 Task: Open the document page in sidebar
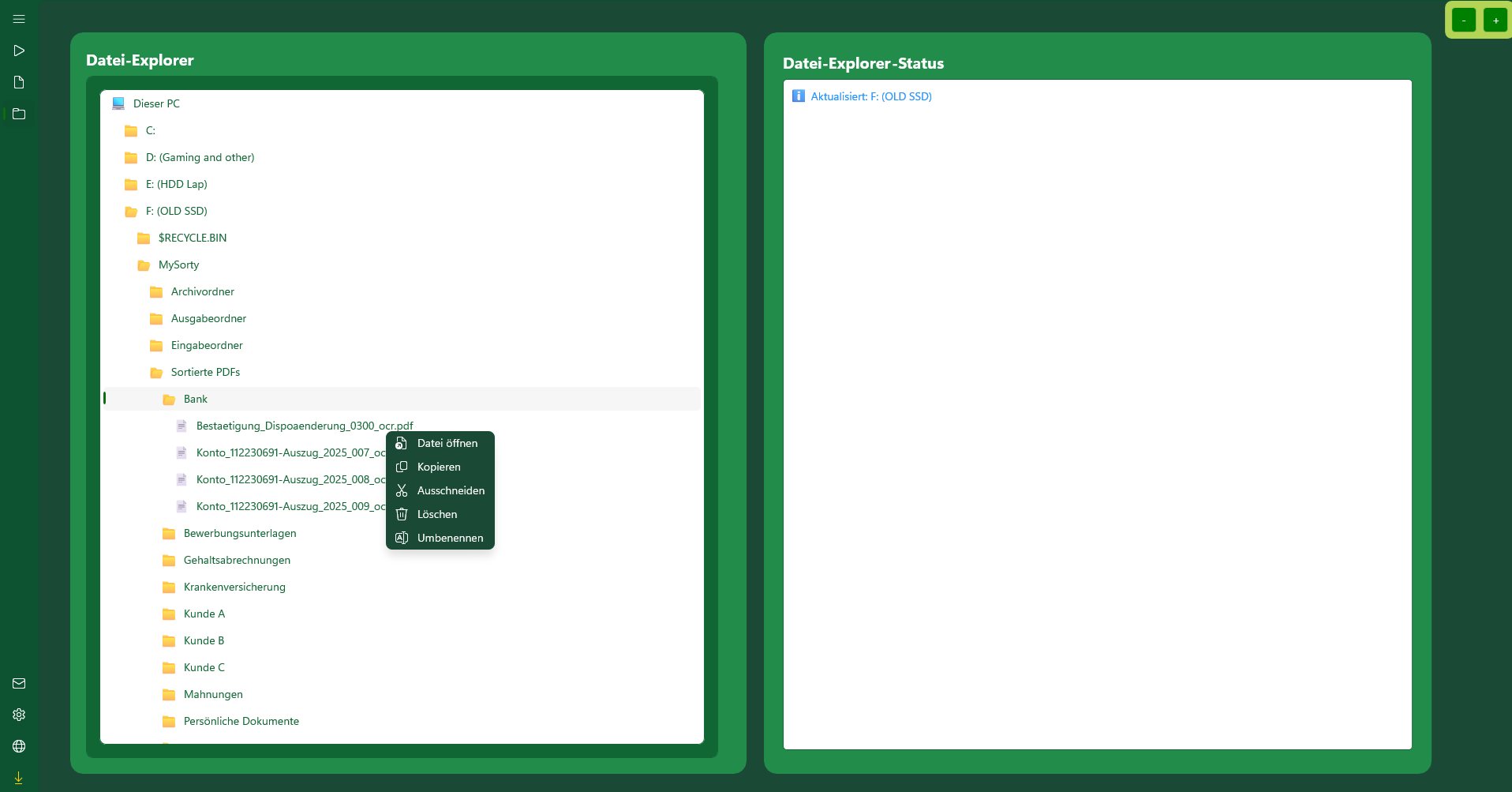(x=19, y=82)
